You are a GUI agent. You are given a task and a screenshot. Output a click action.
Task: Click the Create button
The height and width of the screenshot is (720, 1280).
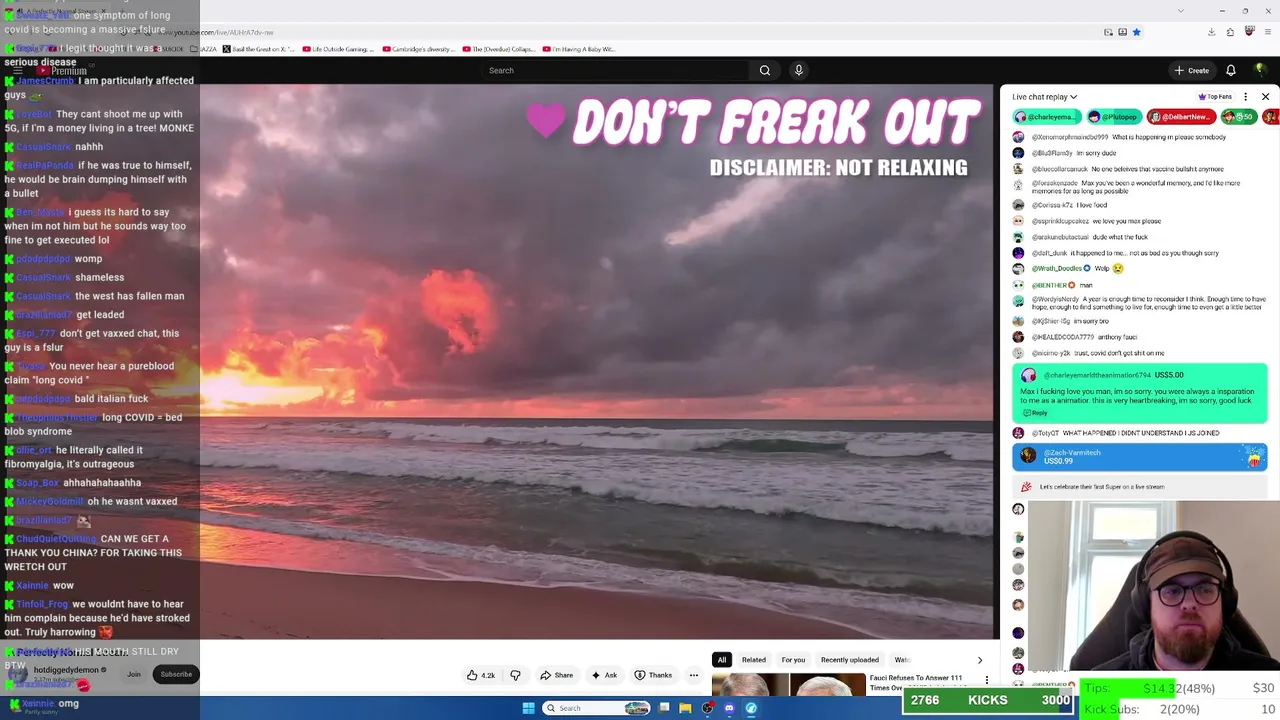[1192, 70]
